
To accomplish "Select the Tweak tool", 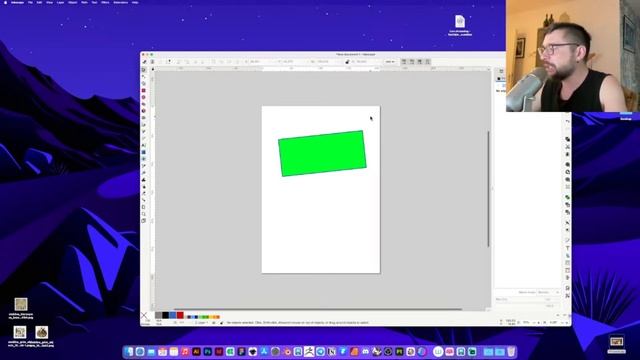I will pyautogui.click(x=144, y=180).
